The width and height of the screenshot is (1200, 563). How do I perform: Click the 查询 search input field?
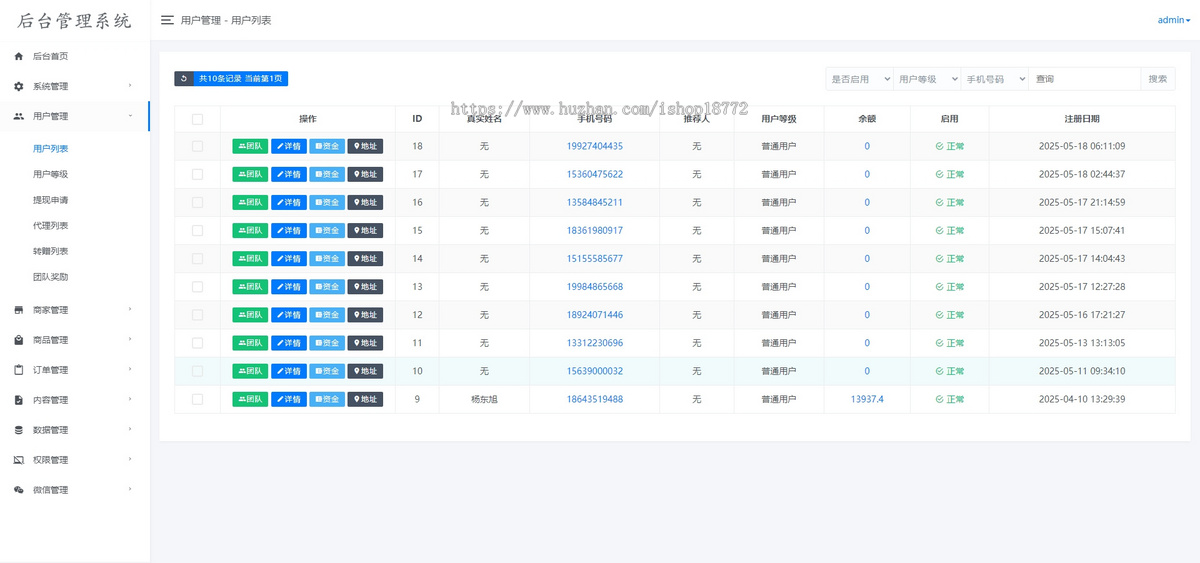[x=1085, y=79]
